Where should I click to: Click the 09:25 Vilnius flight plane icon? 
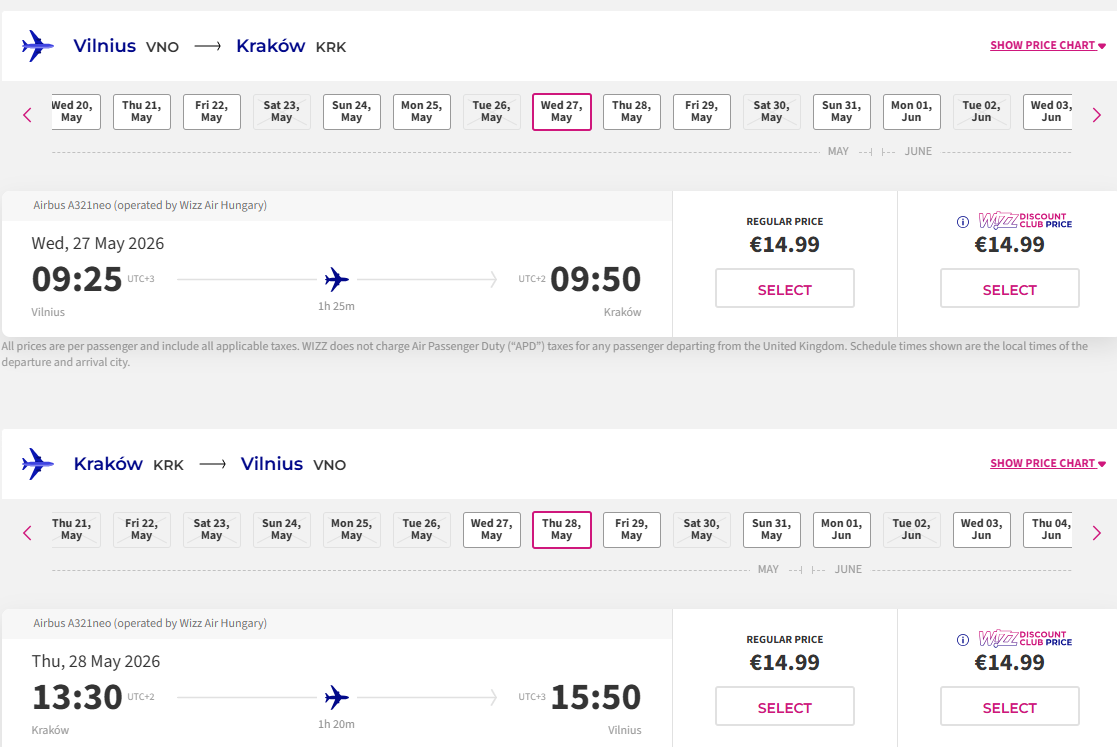[337, 279]
